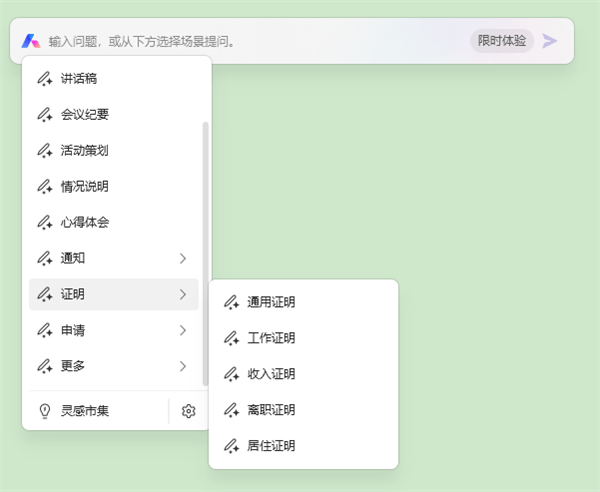Expand the 更多 submenu arrow
The height and width of the screenshot is (492, 600).
click(182, 366)
